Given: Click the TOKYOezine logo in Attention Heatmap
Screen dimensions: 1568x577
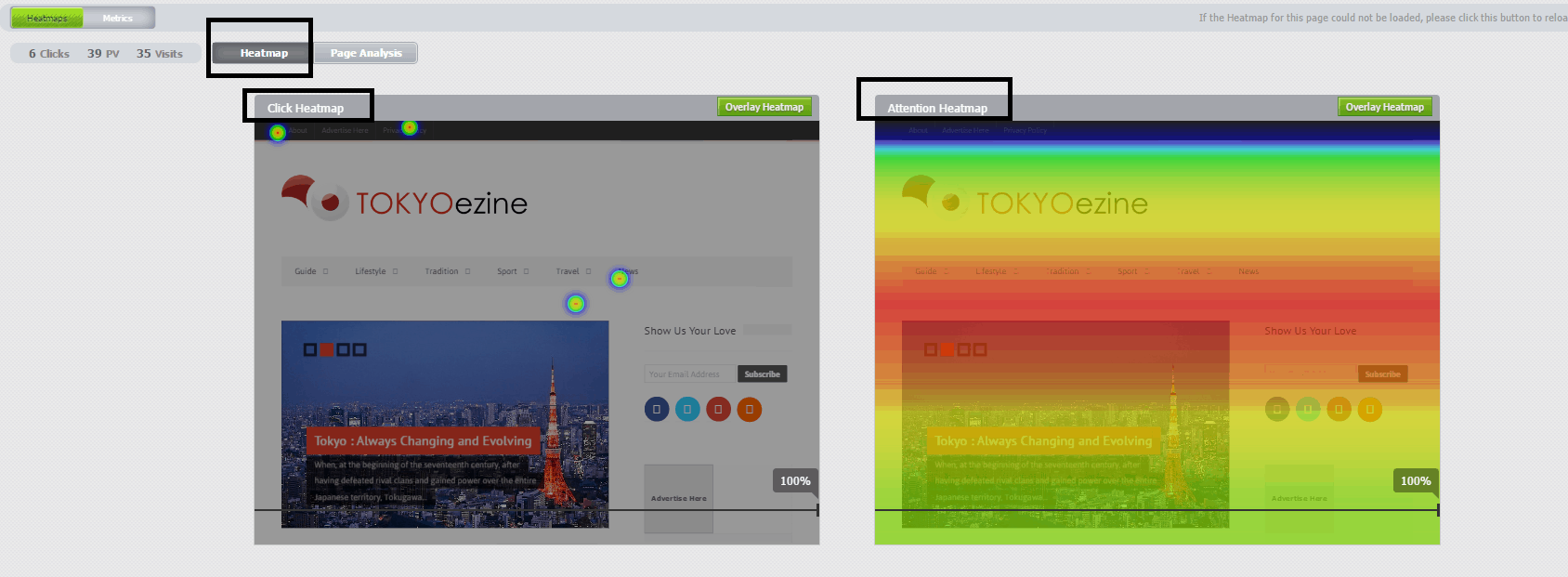Looking at the screenshot, I should (x=1026, y=199).
